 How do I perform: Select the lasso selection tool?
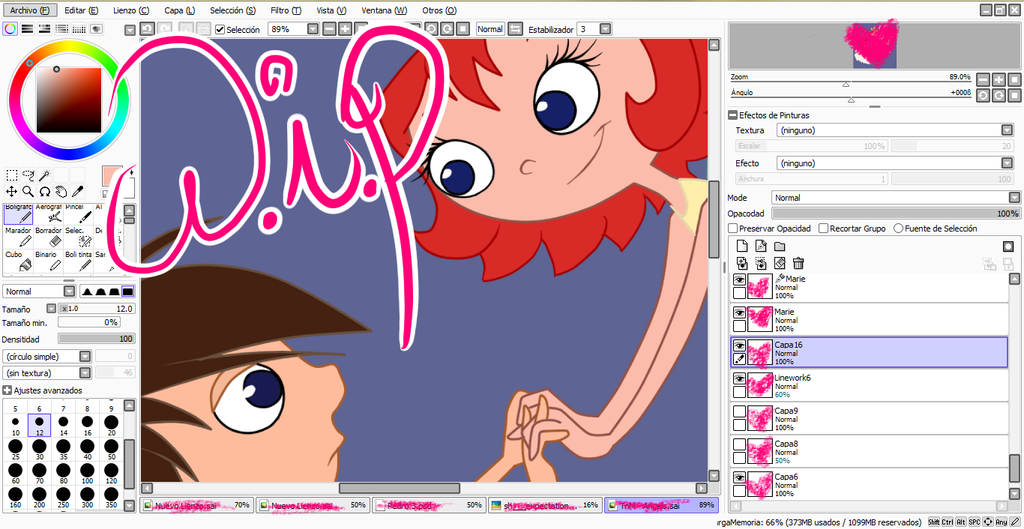click(28, 175)
